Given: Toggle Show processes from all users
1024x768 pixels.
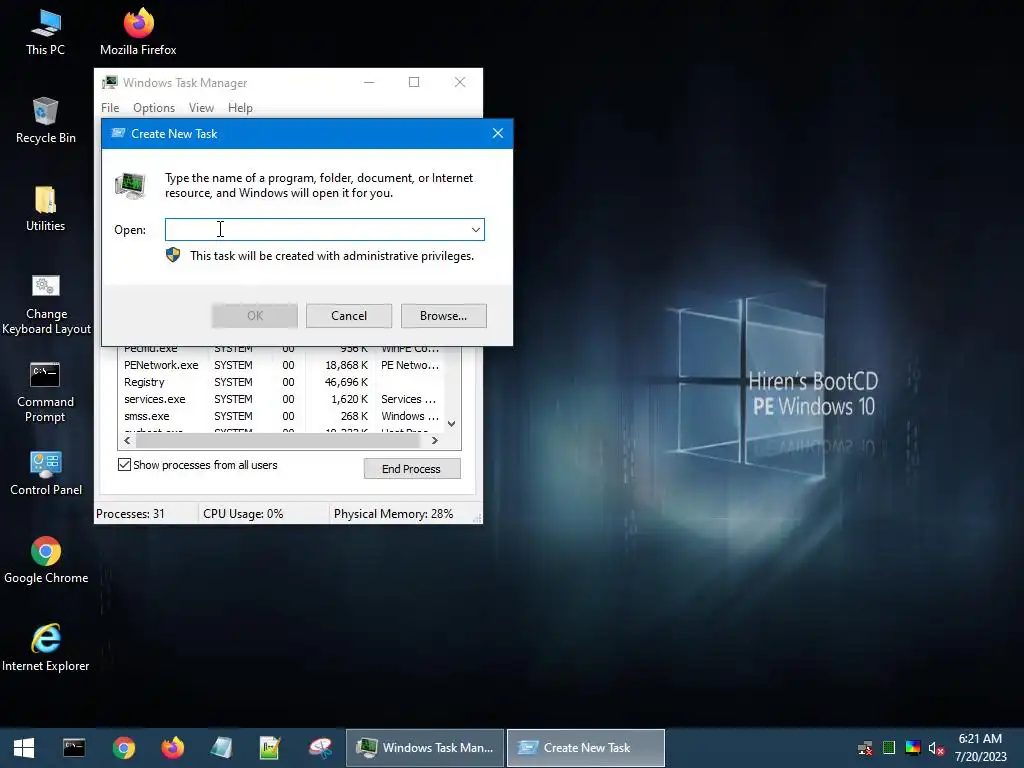Looking at the screenshot, I should (x=124, y=464).
